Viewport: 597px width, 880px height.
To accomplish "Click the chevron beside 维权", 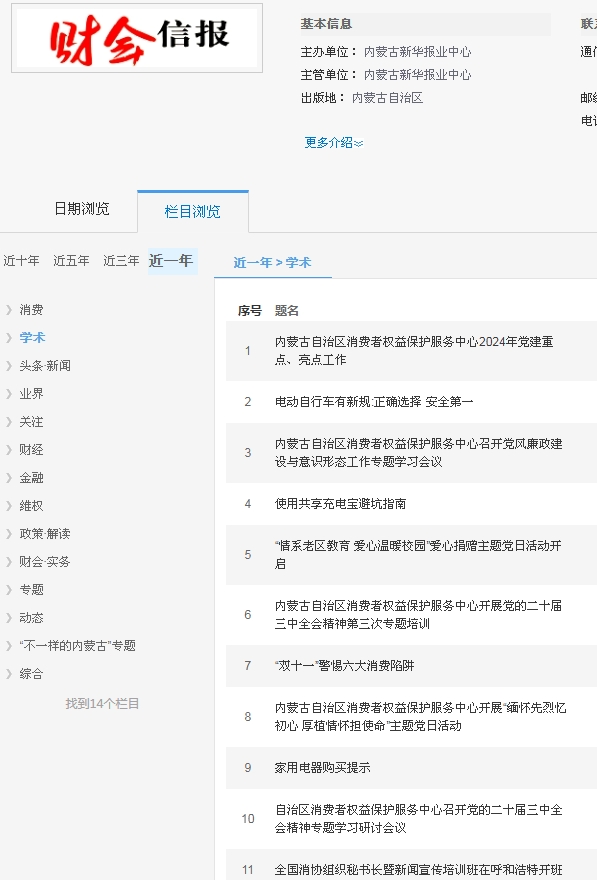I will click(x=8, y=506).
